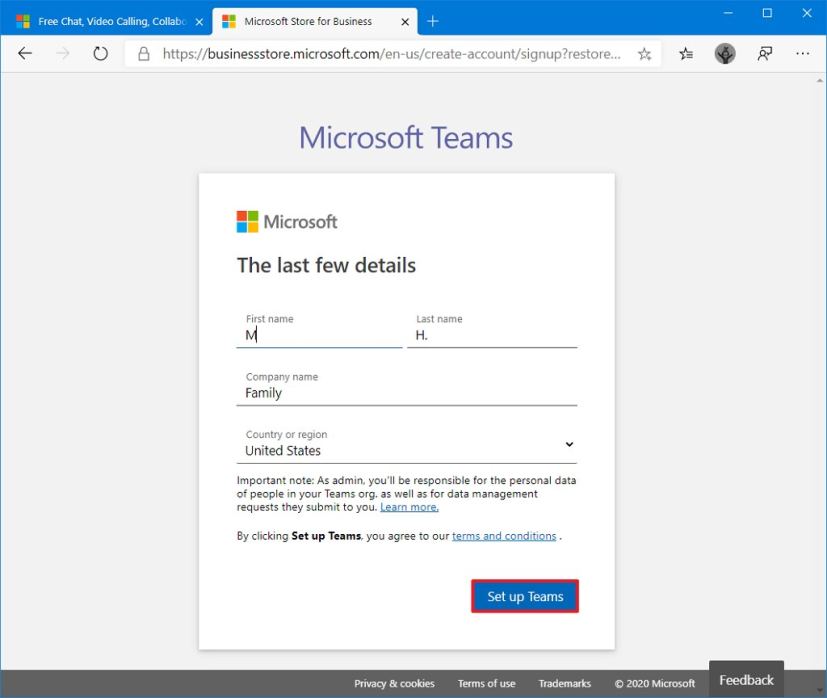827x698 pixels.
Task: Expand the Country or region chevron arrow
Action: pyautogui.click(x=569, y=444)
